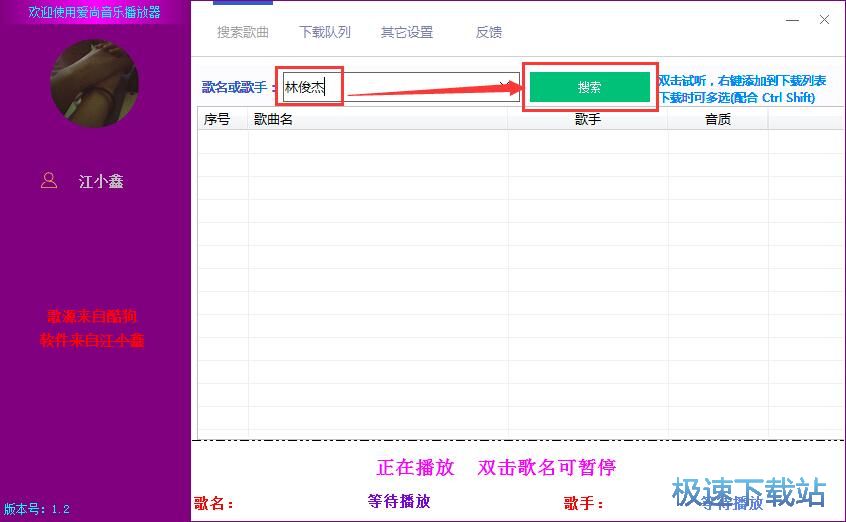Image resolution: width=846 pixels, height=522 pixels.
Task: Minimize the music player window
Action: [793, 20]
